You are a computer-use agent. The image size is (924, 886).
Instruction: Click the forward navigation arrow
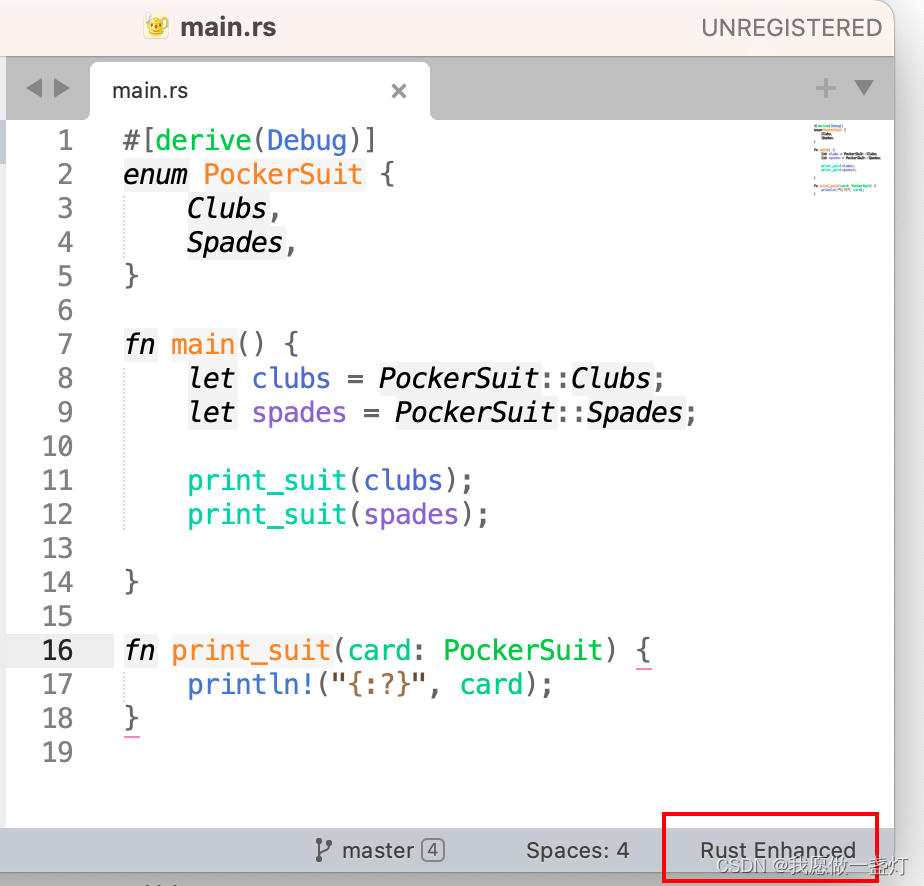[x=61, y=88]
